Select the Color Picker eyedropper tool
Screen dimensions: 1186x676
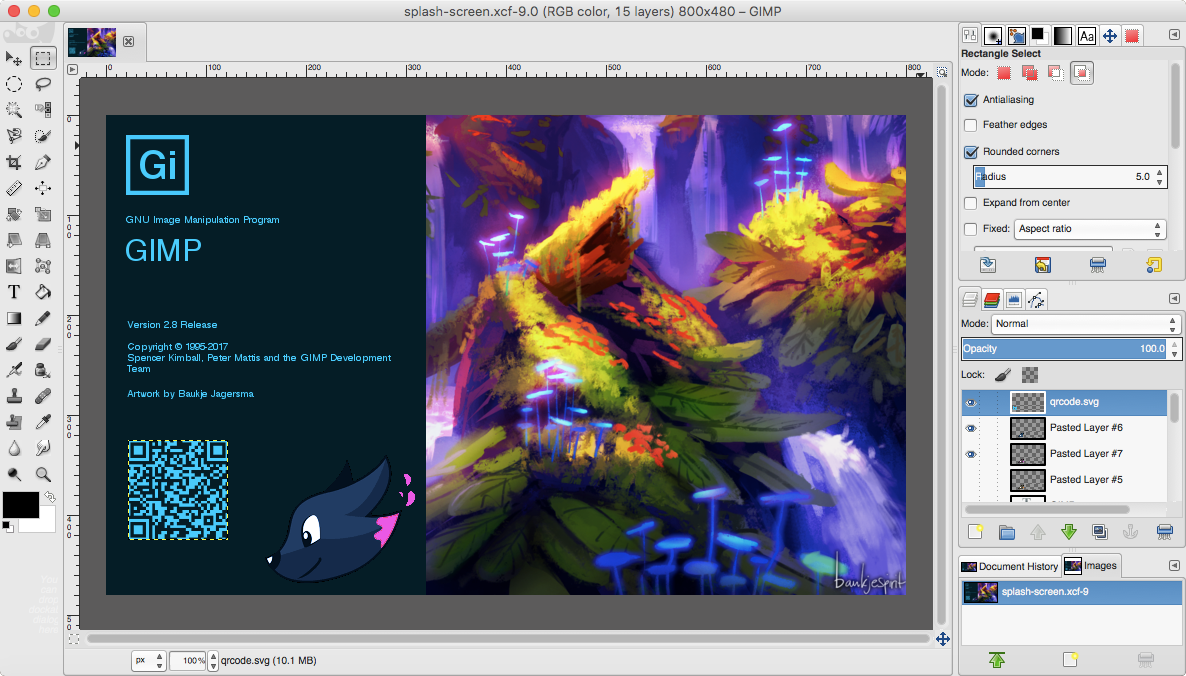43,422
